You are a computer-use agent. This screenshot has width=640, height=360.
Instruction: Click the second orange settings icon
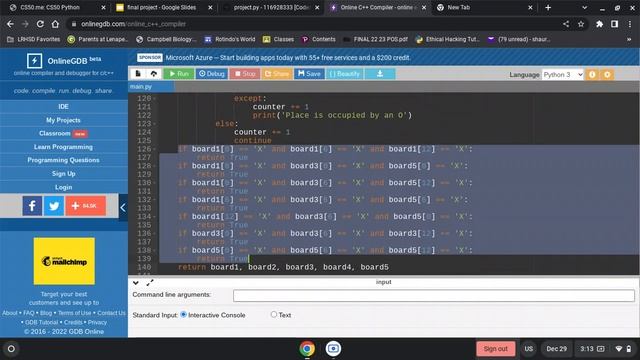tap(607, 75)
